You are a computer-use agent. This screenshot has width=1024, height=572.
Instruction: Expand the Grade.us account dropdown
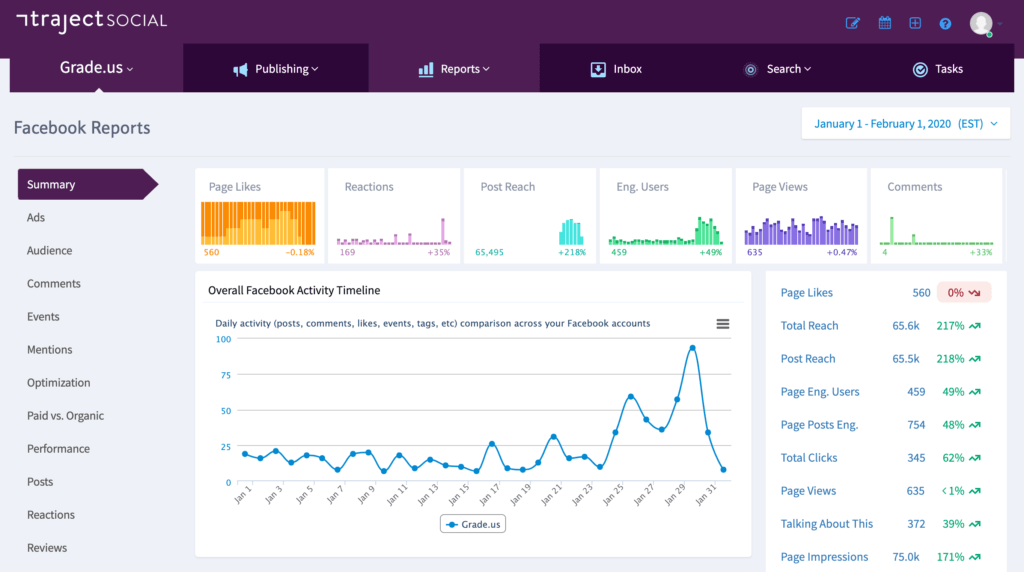(x=97, y=67)
